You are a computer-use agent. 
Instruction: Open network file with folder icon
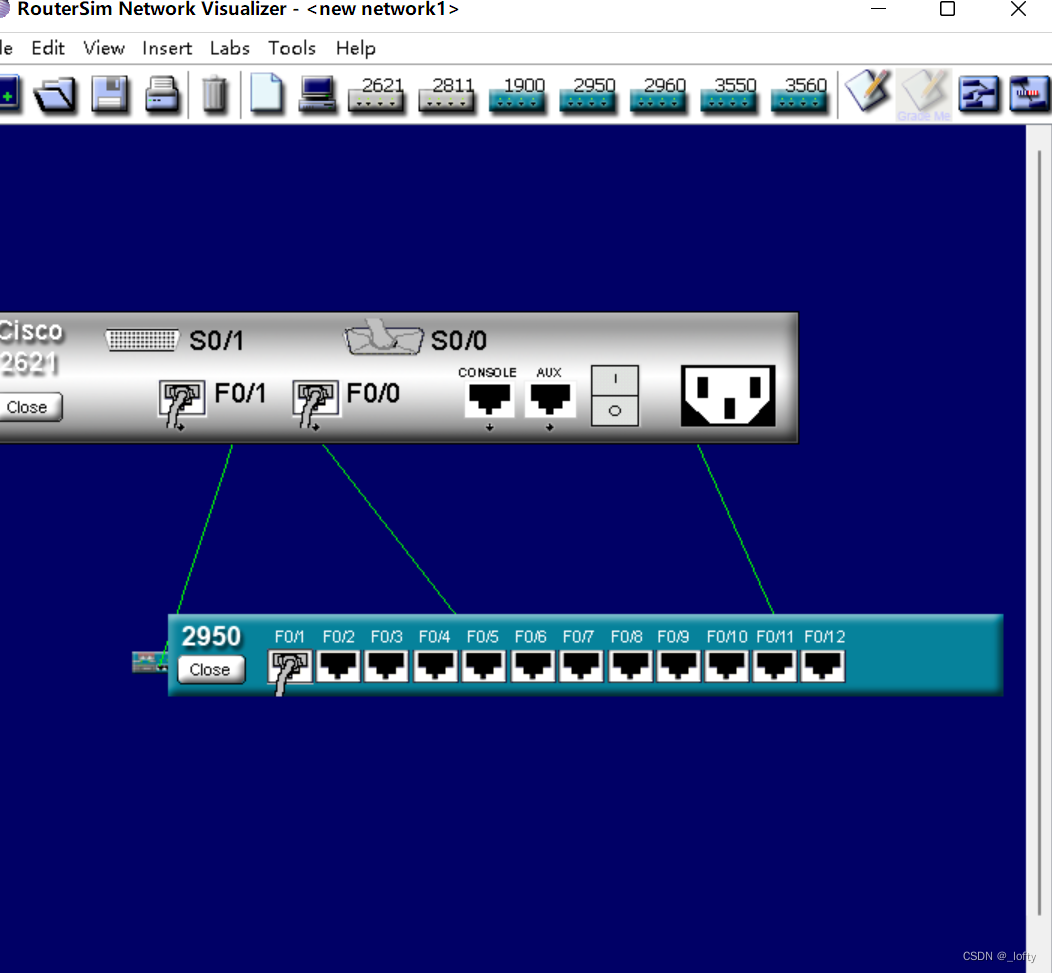55,94
